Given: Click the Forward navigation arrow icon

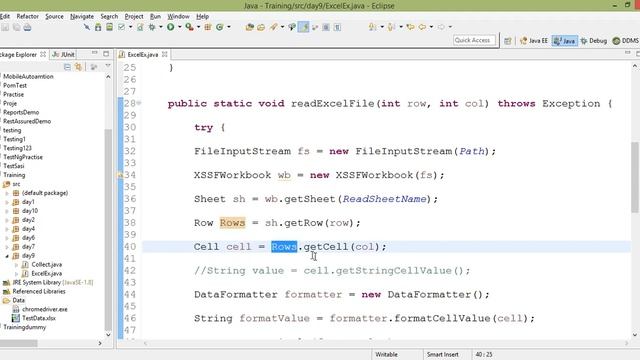Looking at the screenshot, I should click(441, 27).
